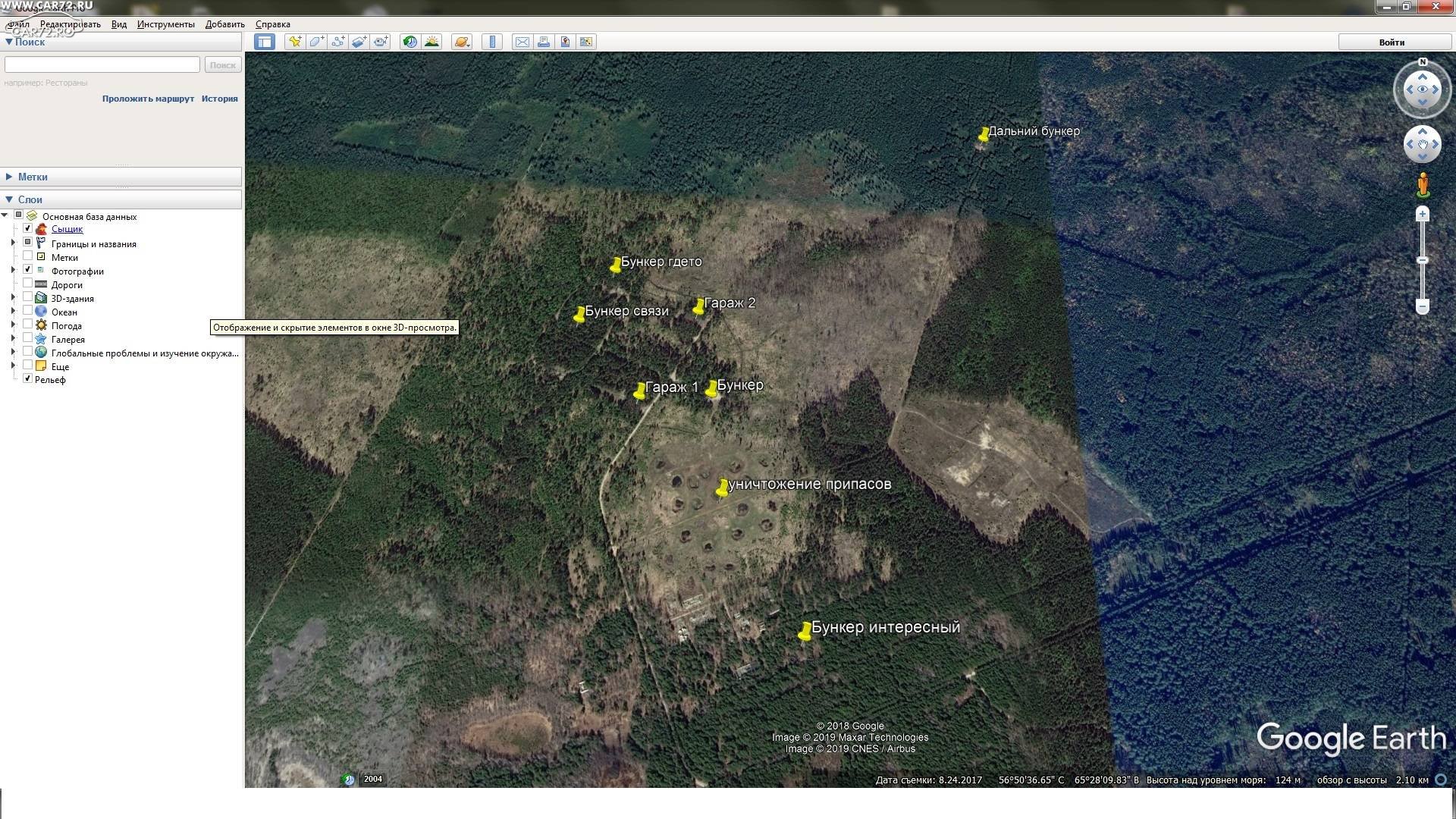The height and width of the screenshot is (819, 1456).
Task: Record a tour with camera icon
Action: pyautogui.click(x=380, y=42)
